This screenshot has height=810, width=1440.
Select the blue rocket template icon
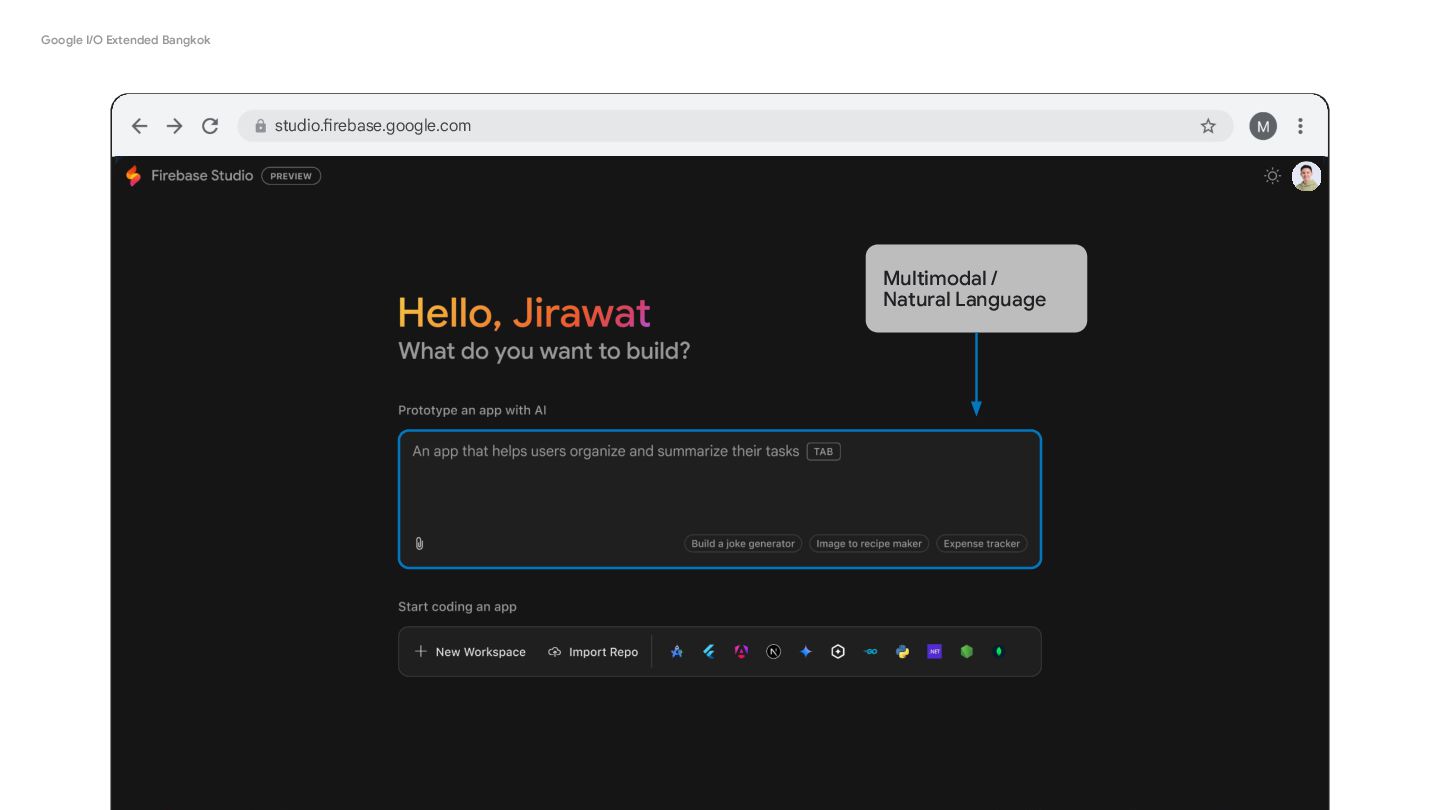click(677, 652)
